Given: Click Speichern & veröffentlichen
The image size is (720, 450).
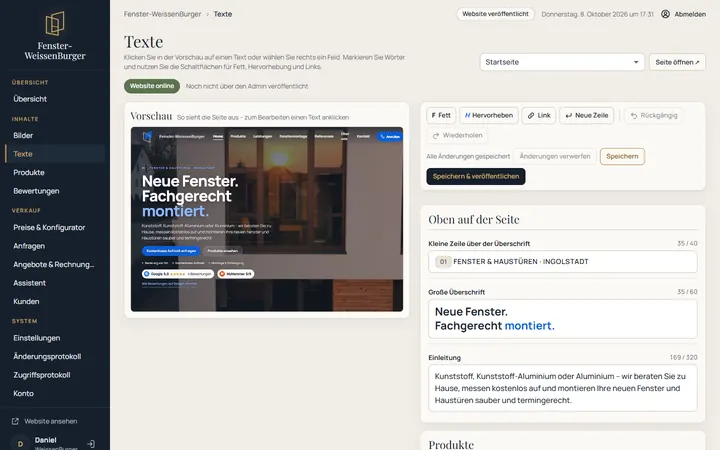Looking at the screenshot, I should coord(476,176).
